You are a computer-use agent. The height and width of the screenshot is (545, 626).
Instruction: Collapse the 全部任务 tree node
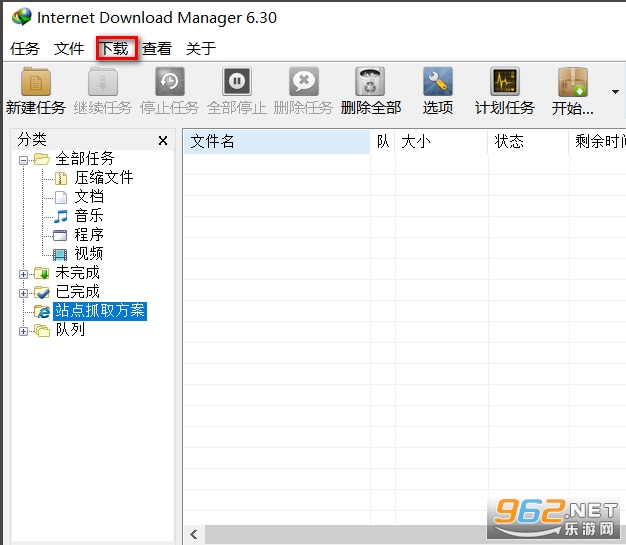click(x=24, y=161)
